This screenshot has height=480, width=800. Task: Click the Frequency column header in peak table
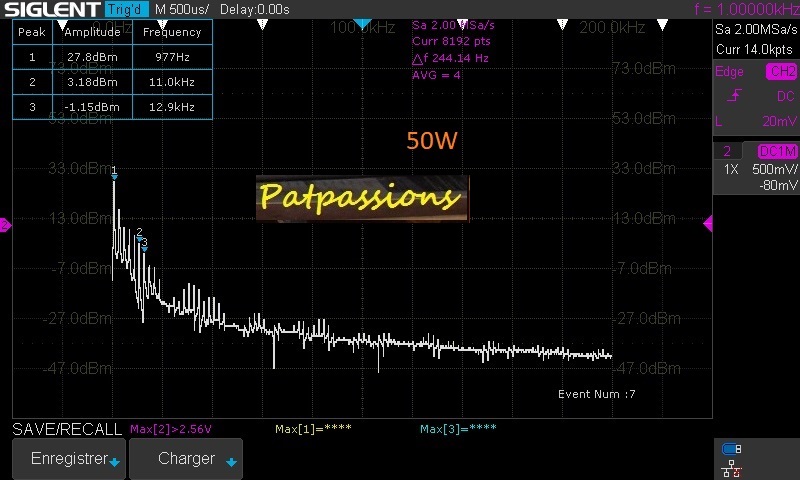coord(171,32)
